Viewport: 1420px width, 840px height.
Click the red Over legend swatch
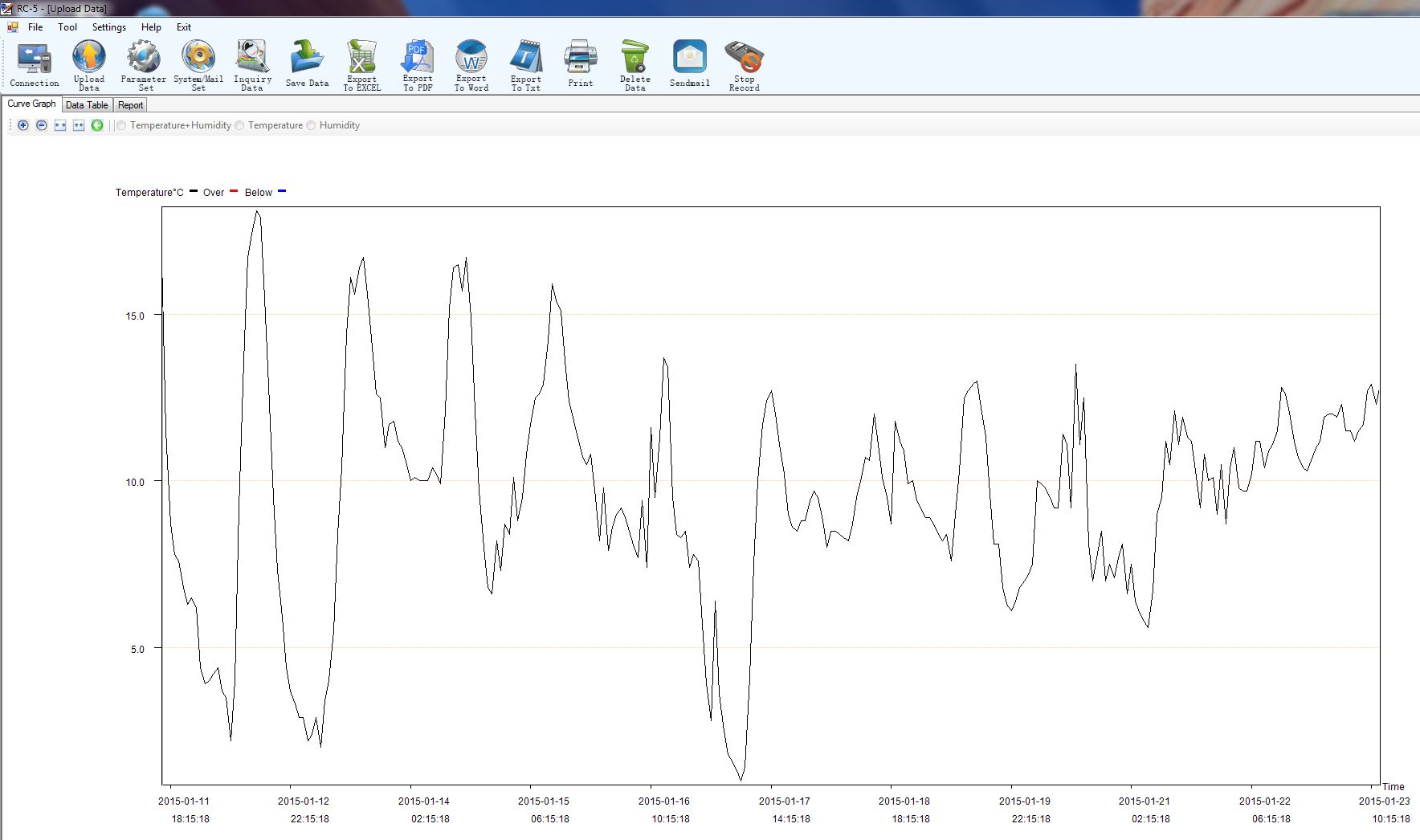click(x=235, y=191)
